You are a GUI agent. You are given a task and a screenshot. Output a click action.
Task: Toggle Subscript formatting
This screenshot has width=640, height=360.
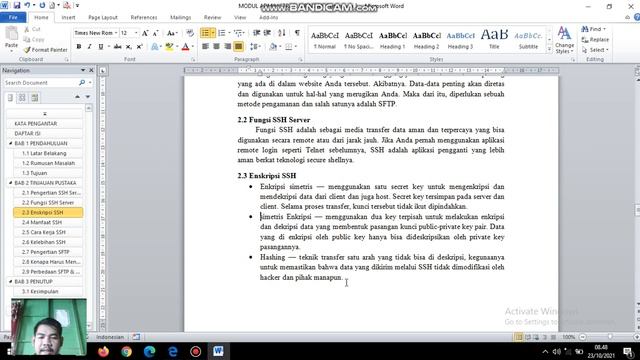click(x=129, y=47)
